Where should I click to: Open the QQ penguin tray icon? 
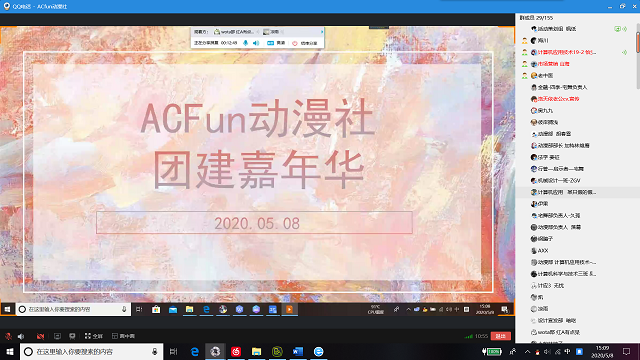(x=538, y=352)
